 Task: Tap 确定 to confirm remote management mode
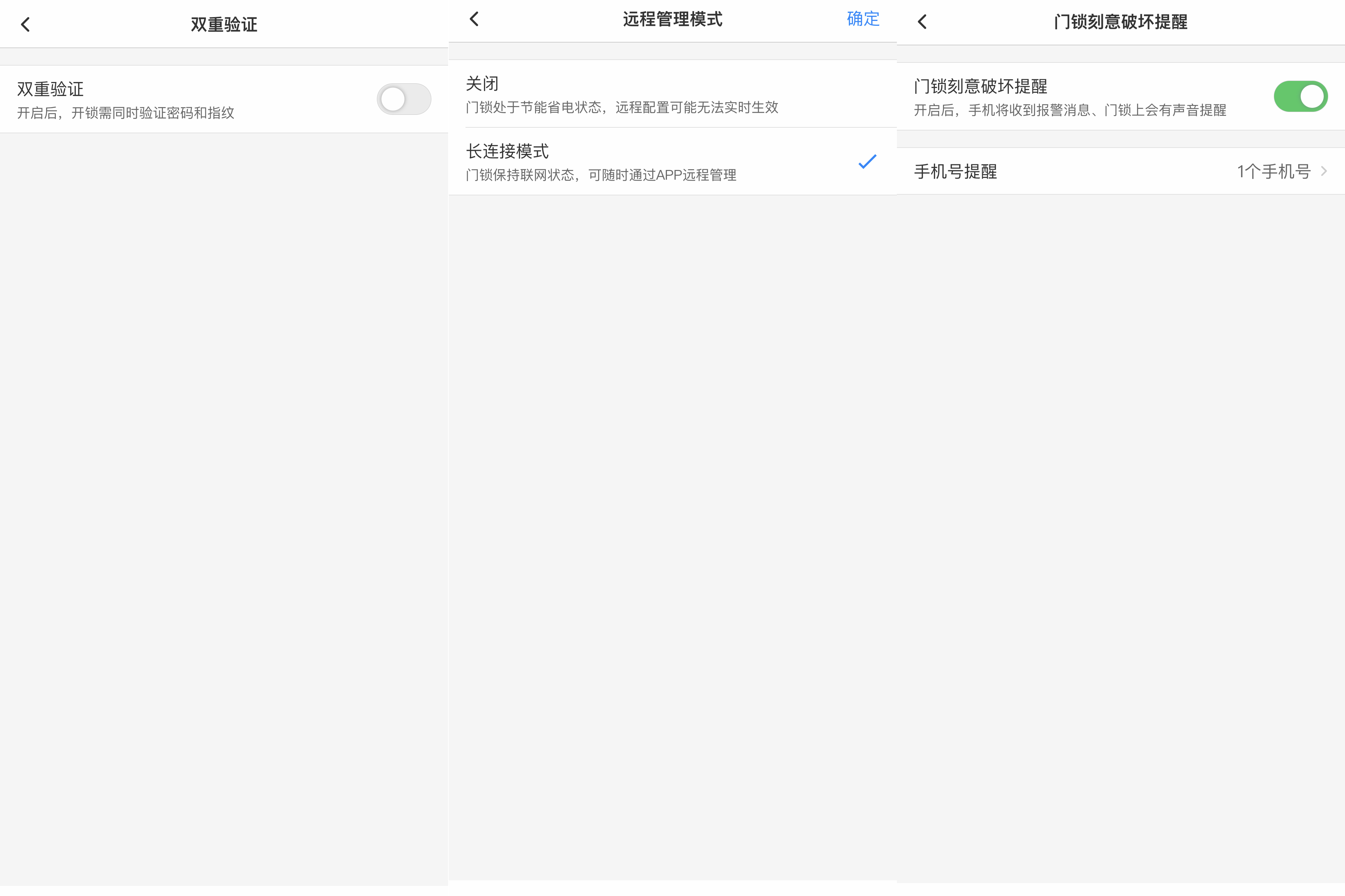(863, 19)
